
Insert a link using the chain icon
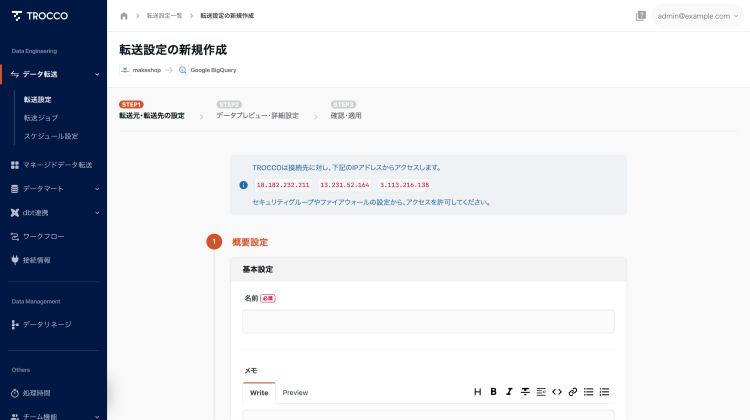(x=573, y=392)
